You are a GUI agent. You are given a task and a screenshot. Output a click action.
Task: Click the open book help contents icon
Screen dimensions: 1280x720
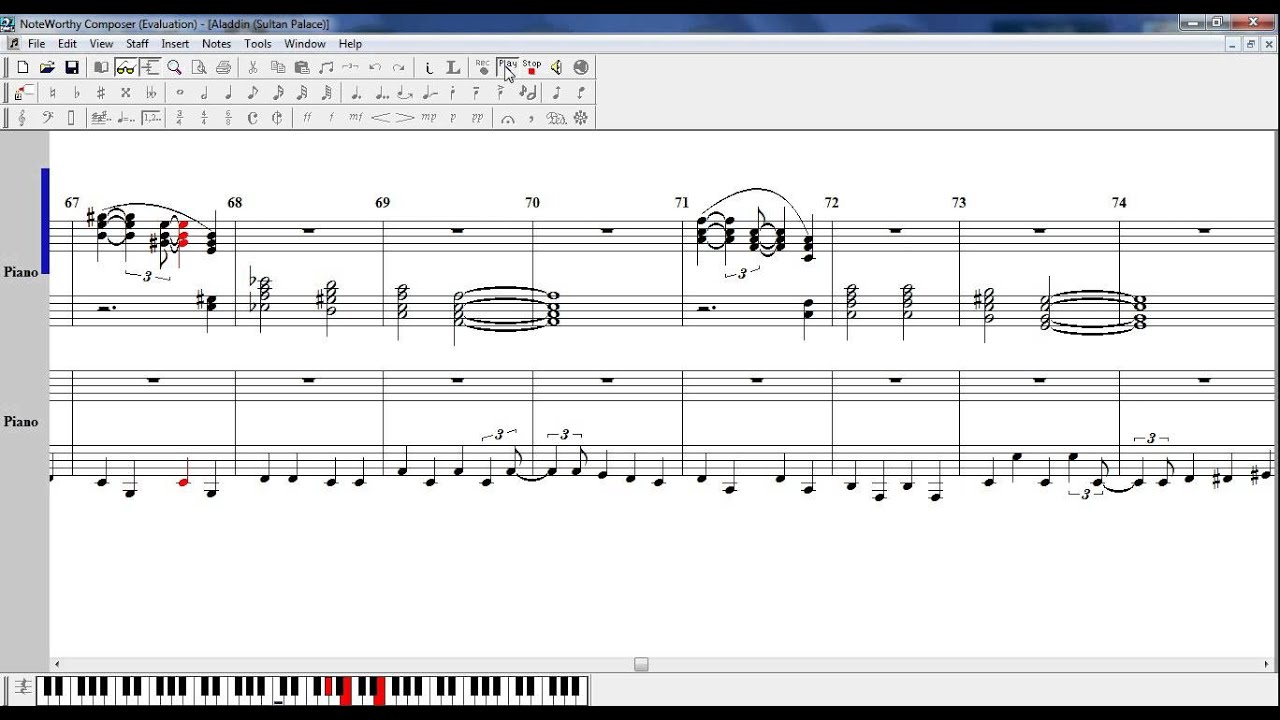click(101, 67)
